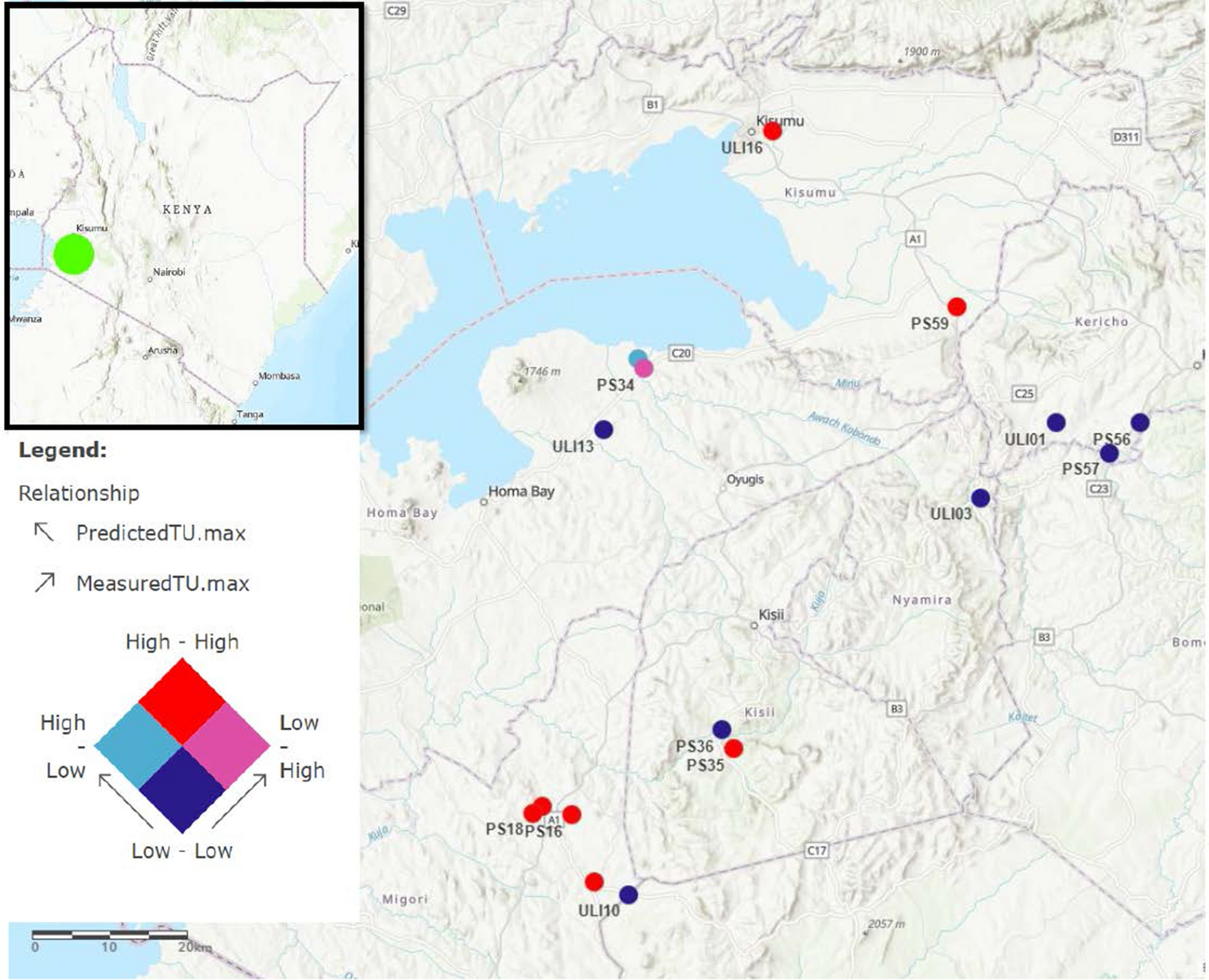
Task: Click the 'Migori' county label
Action: coord(405,899)
